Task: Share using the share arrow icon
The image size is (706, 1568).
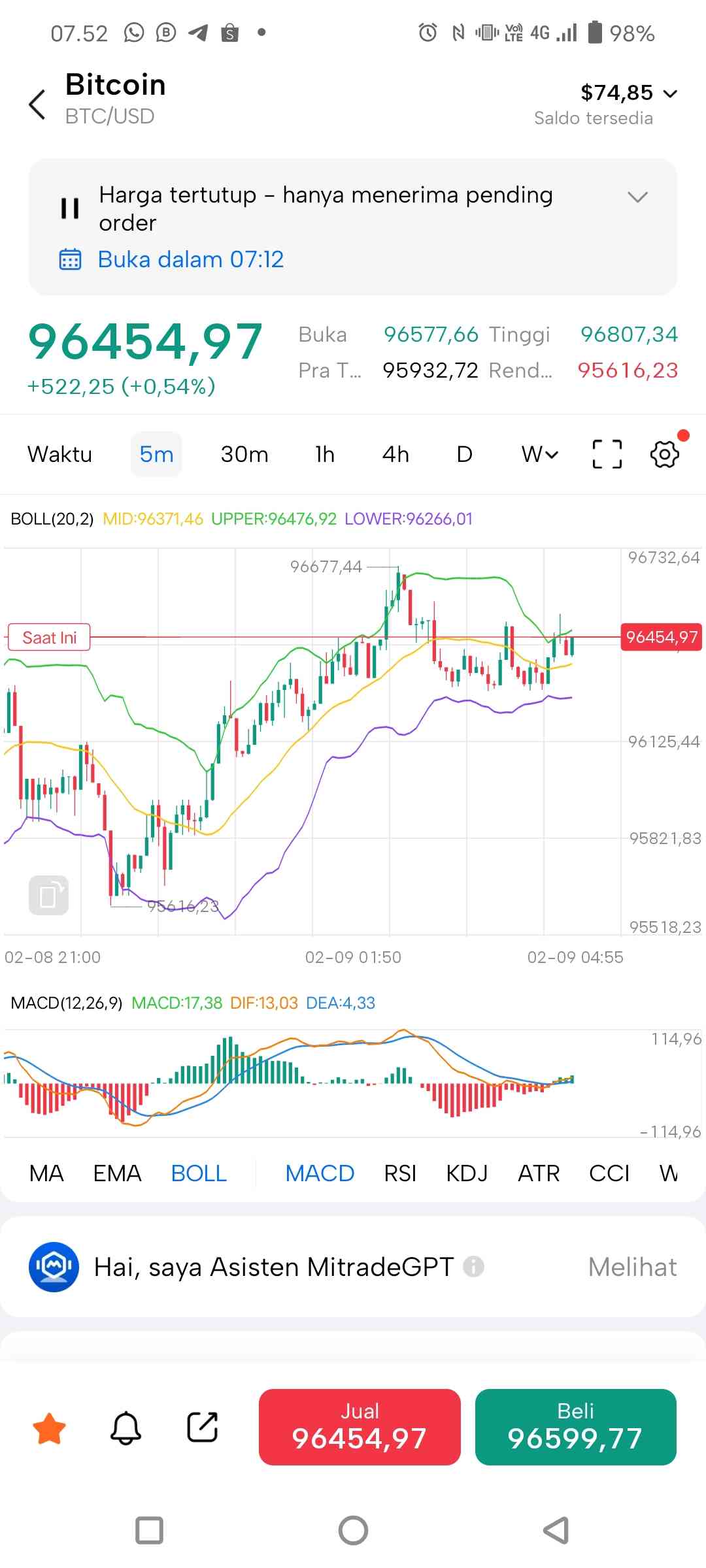Action: tap(203, 1427)
